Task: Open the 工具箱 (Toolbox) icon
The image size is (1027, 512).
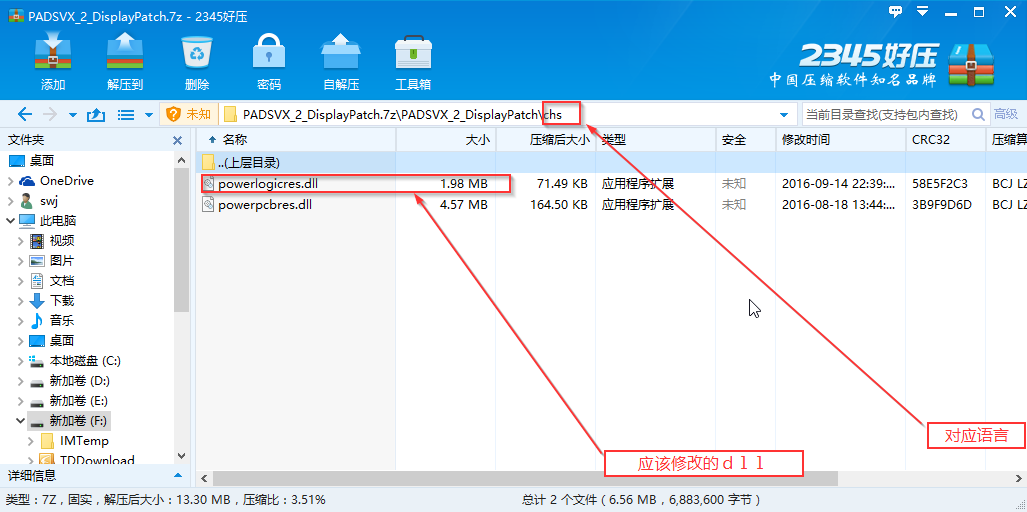Action: click(x=413, y=52)
